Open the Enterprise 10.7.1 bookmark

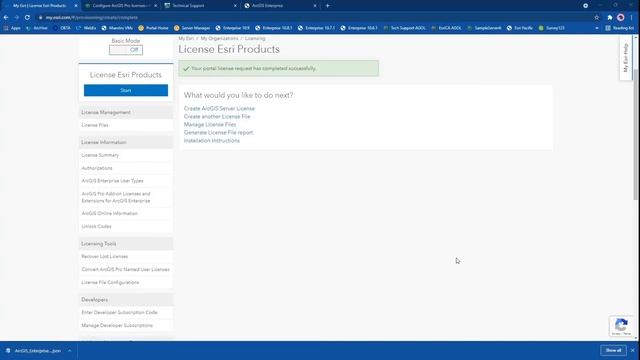(316, 28)
